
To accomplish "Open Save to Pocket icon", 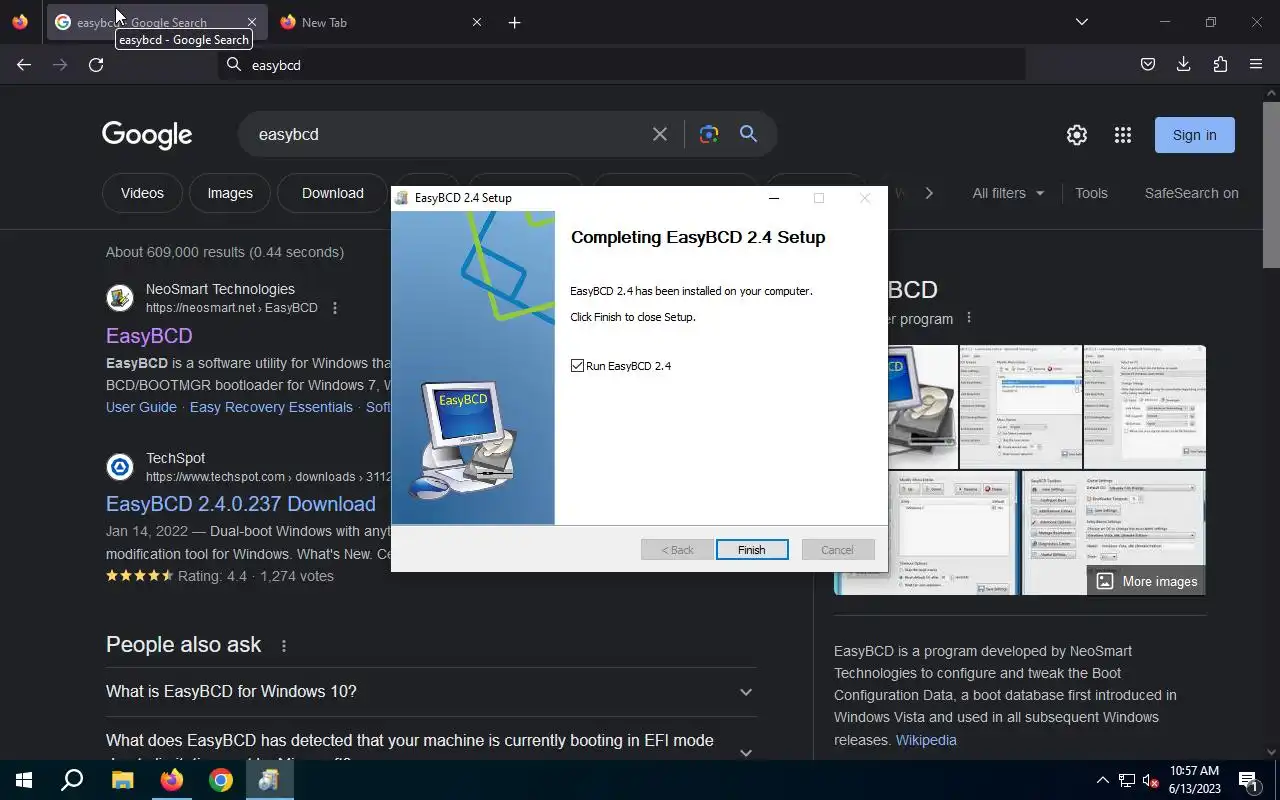I will coord(1148,65).
